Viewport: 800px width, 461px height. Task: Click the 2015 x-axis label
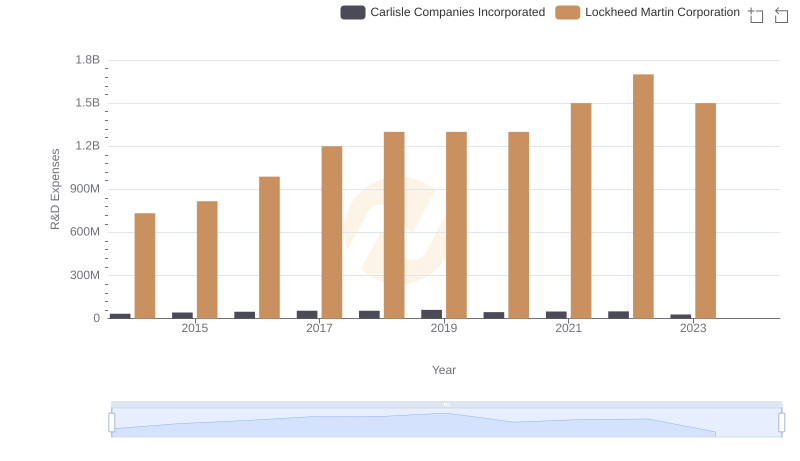(194, 328)
